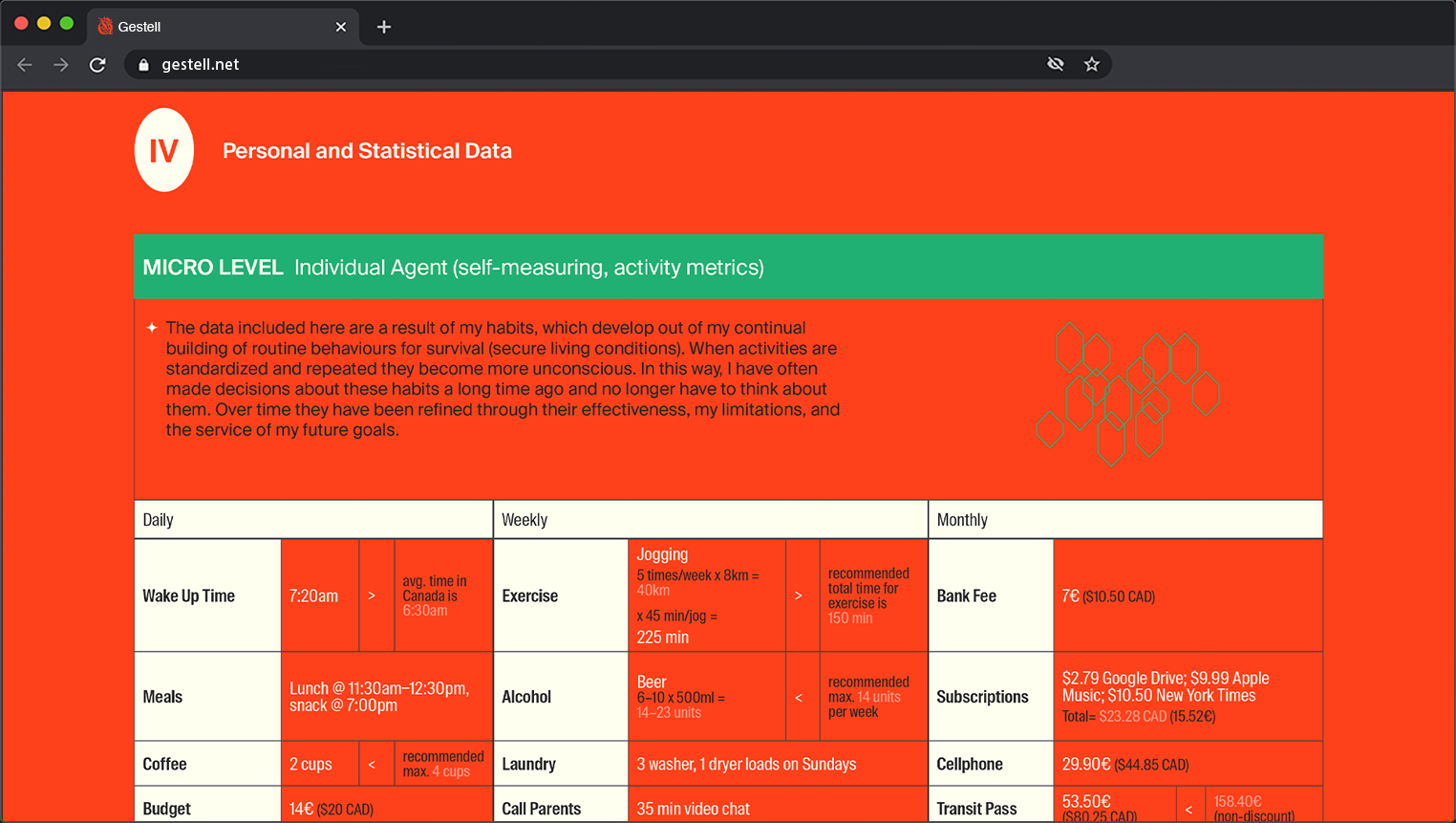1456x823 pixels.
Task: Bookmark this page with the star icon
Action: [1092, 64]
